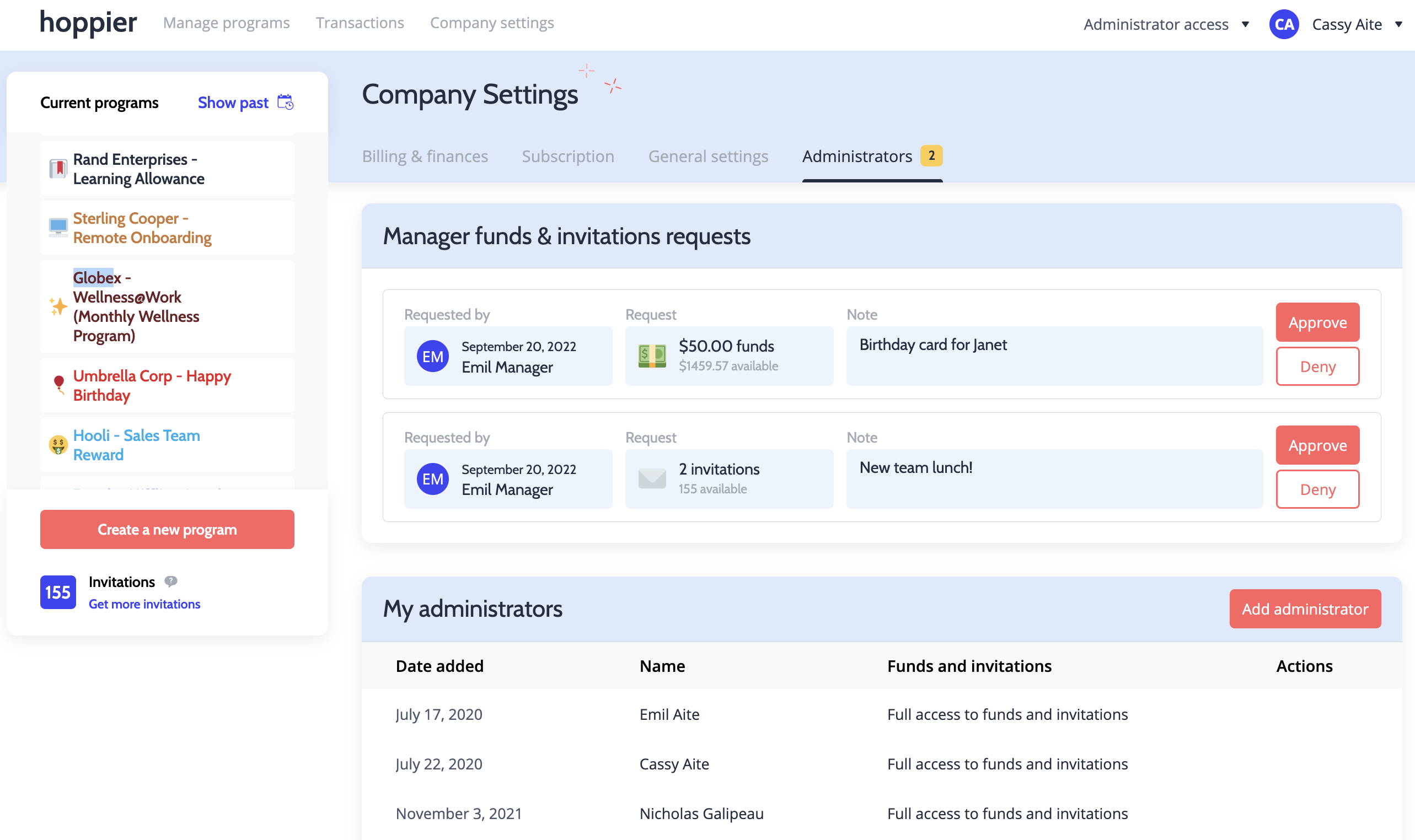The height and width of the screenshot is (840, 1415).
Task: Follow the Get more invitations link
Action: [144, 604]
